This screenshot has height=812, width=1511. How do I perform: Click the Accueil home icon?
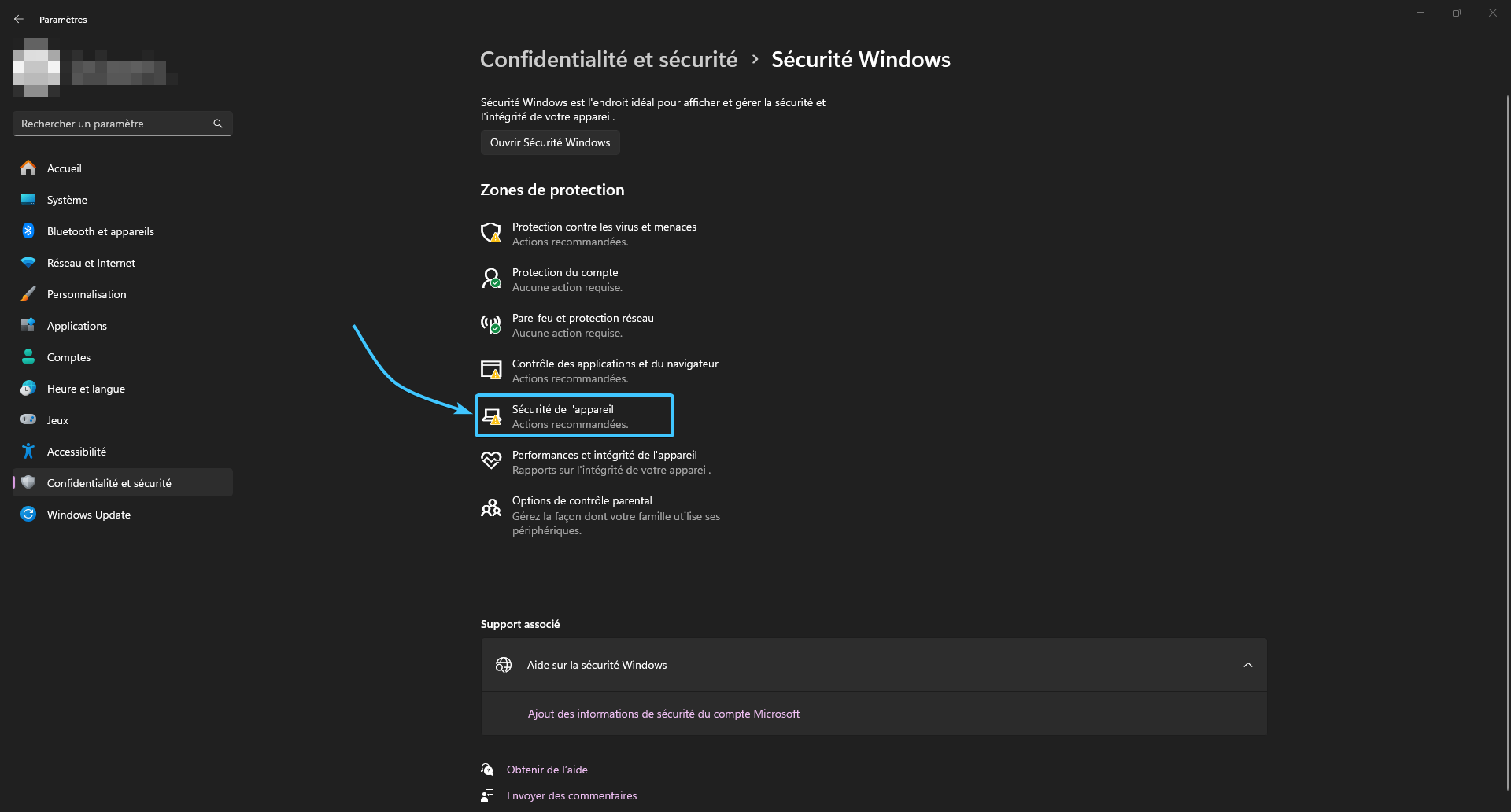point(28,168)
